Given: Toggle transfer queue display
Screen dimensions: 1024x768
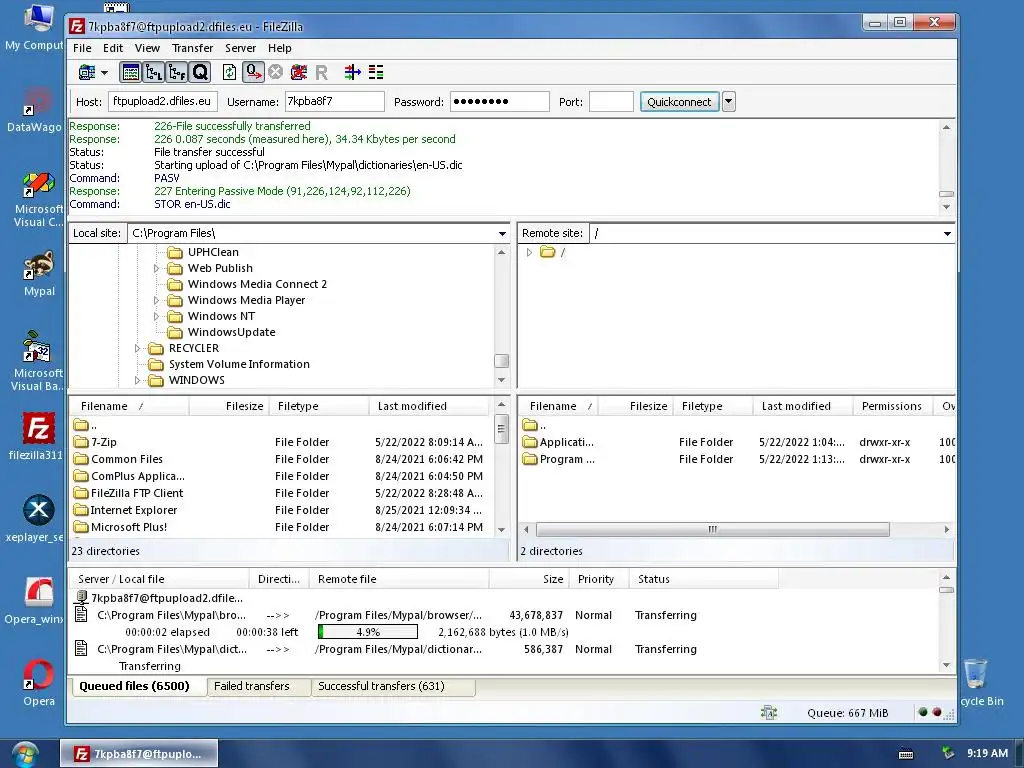Looking at the screenshot, I should pos(200,72).
